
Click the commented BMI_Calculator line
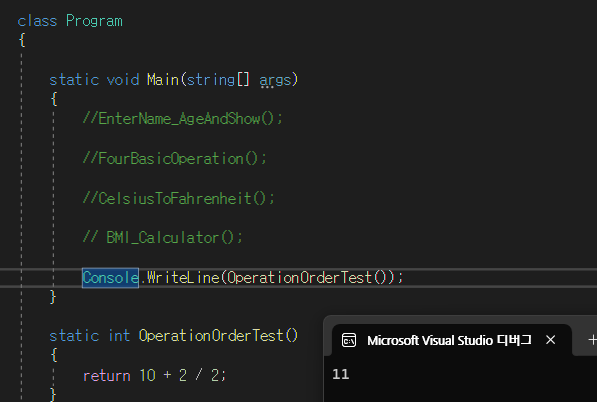point(163,238)
